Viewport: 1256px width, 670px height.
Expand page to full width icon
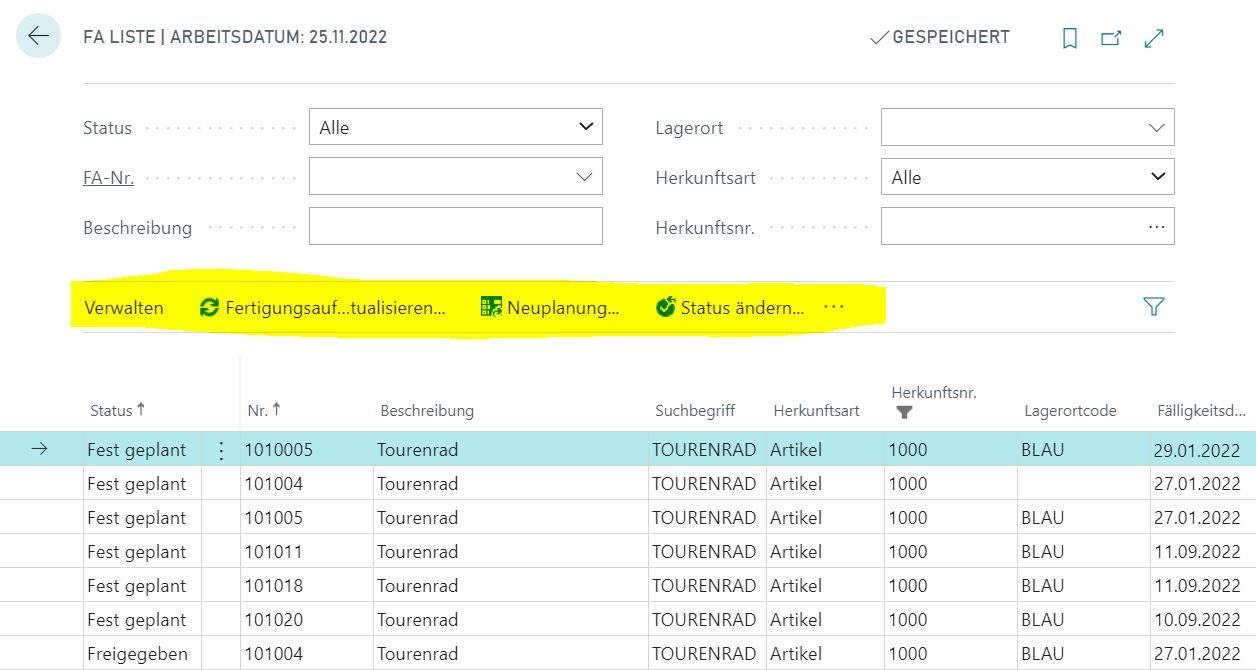click(1154, 38)
